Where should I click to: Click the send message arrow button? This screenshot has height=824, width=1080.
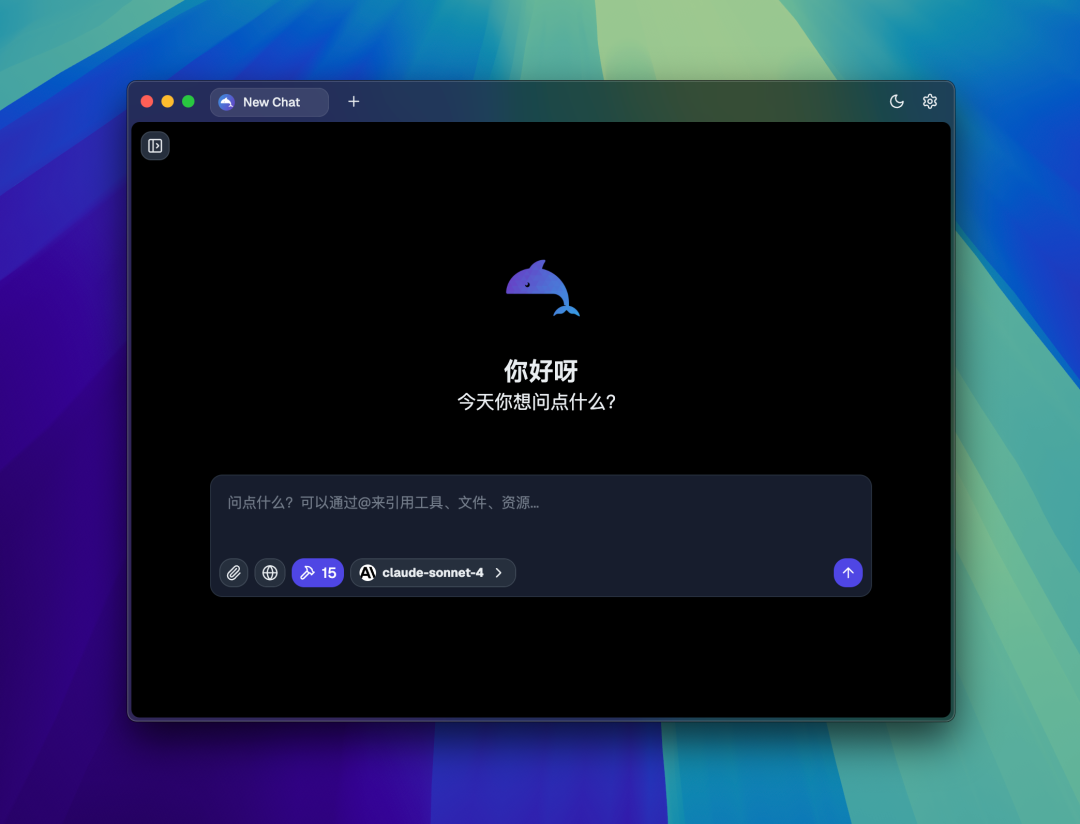pos(847,572)
